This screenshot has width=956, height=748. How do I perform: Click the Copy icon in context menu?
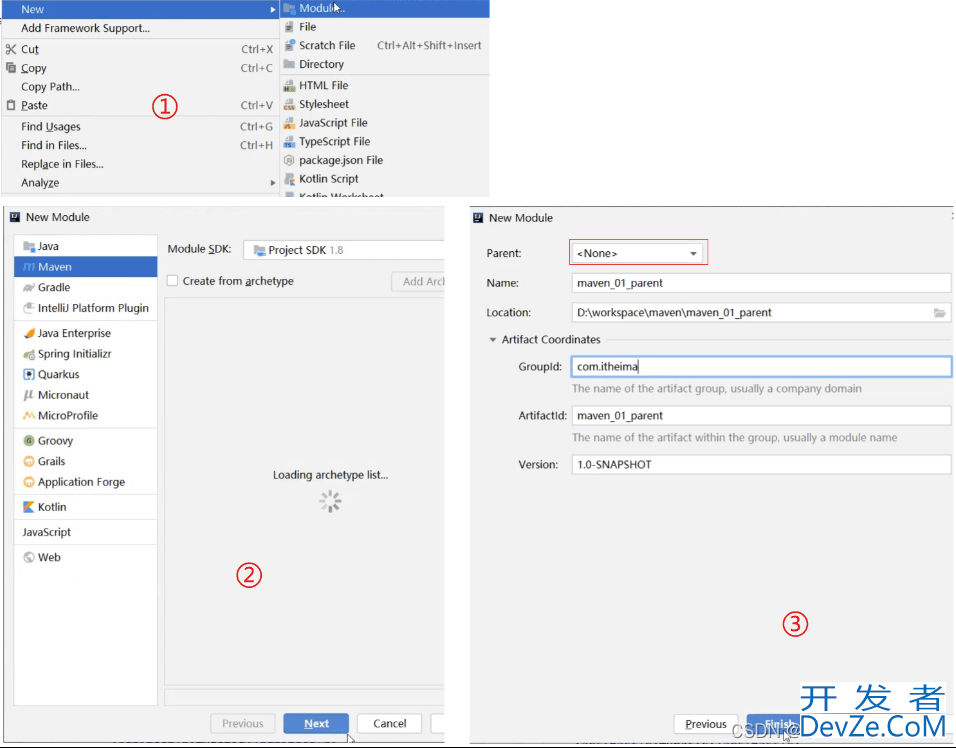pos(11,68)
